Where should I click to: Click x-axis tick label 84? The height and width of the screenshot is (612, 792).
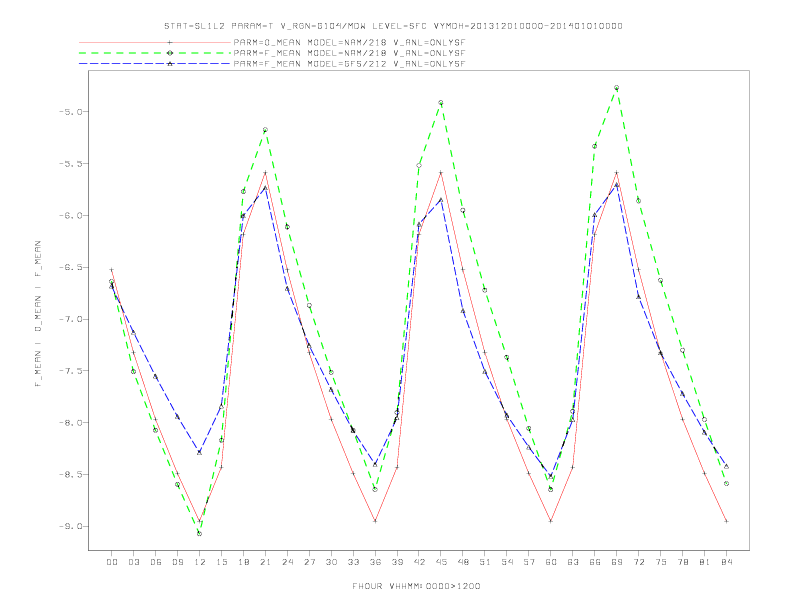click(726, 562)
